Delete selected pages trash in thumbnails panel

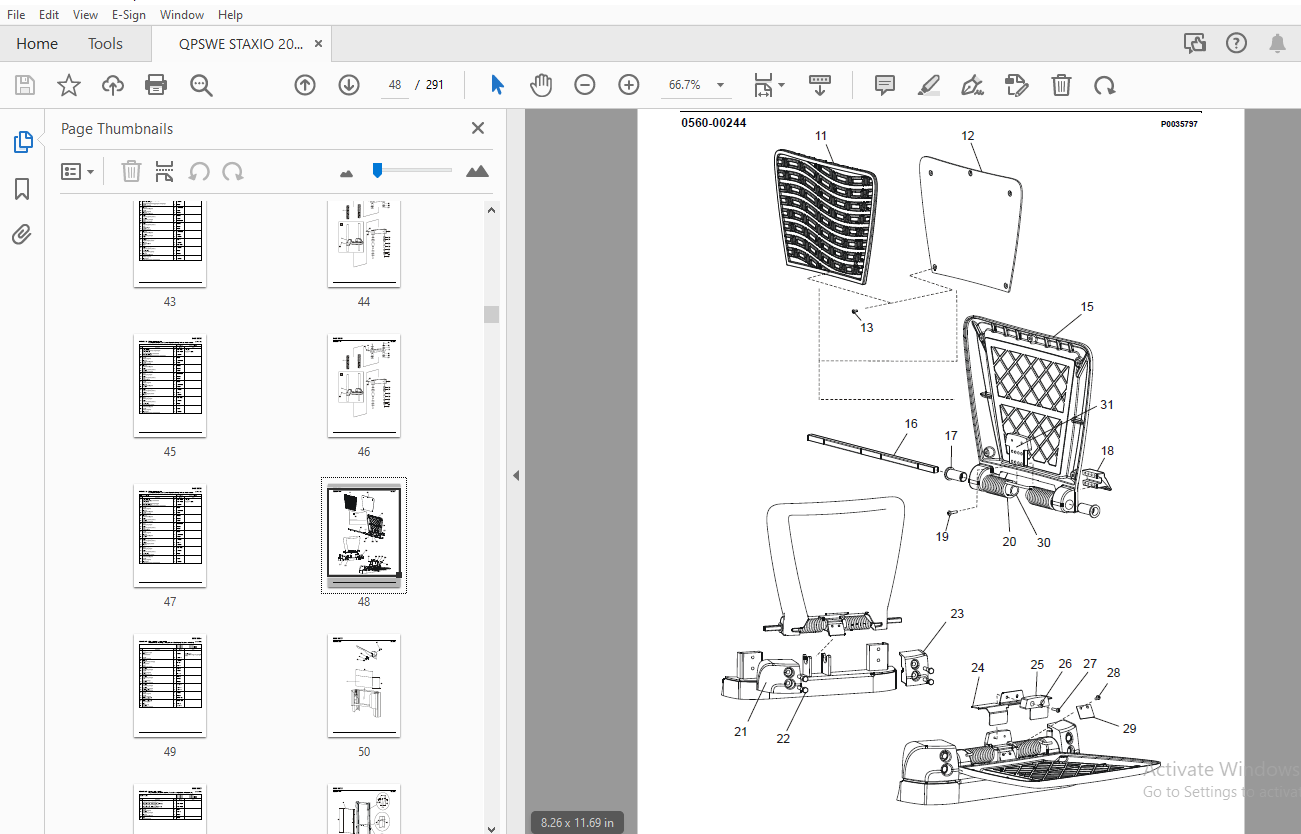click(x=131, y=171)
